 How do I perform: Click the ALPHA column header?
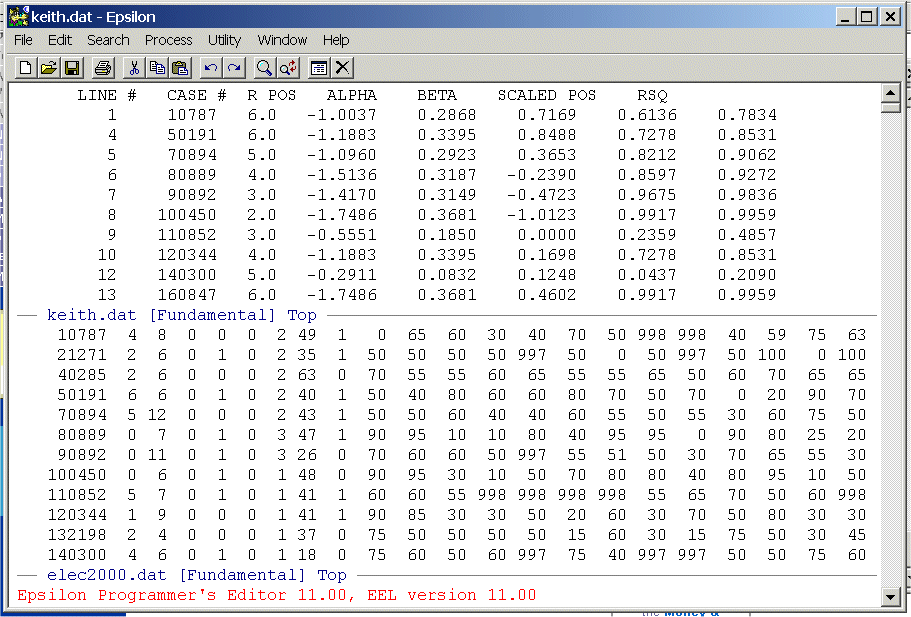pyautogui.click(x=352, y=95)
